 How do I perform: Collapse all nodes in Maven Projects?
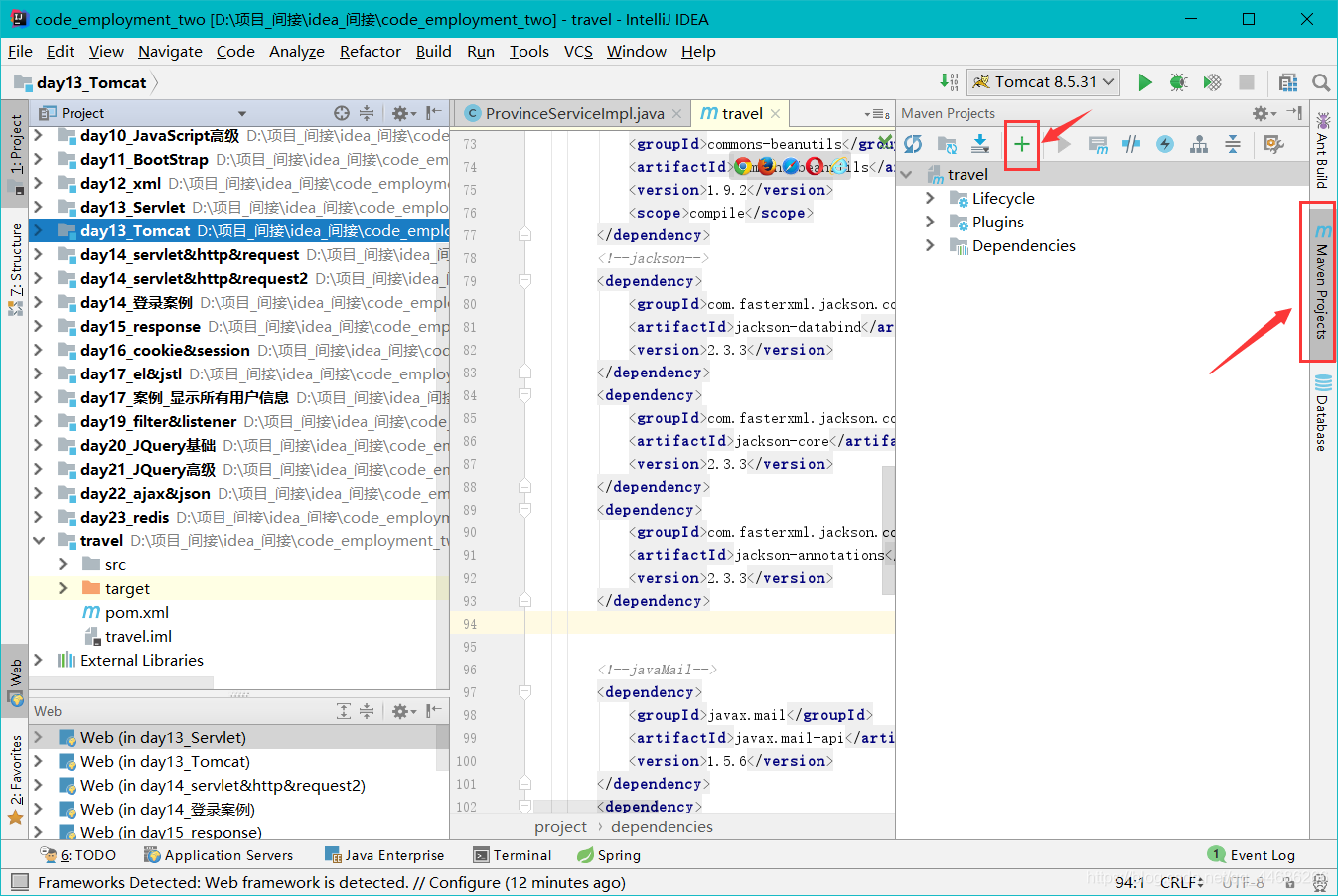[1233, 144]
